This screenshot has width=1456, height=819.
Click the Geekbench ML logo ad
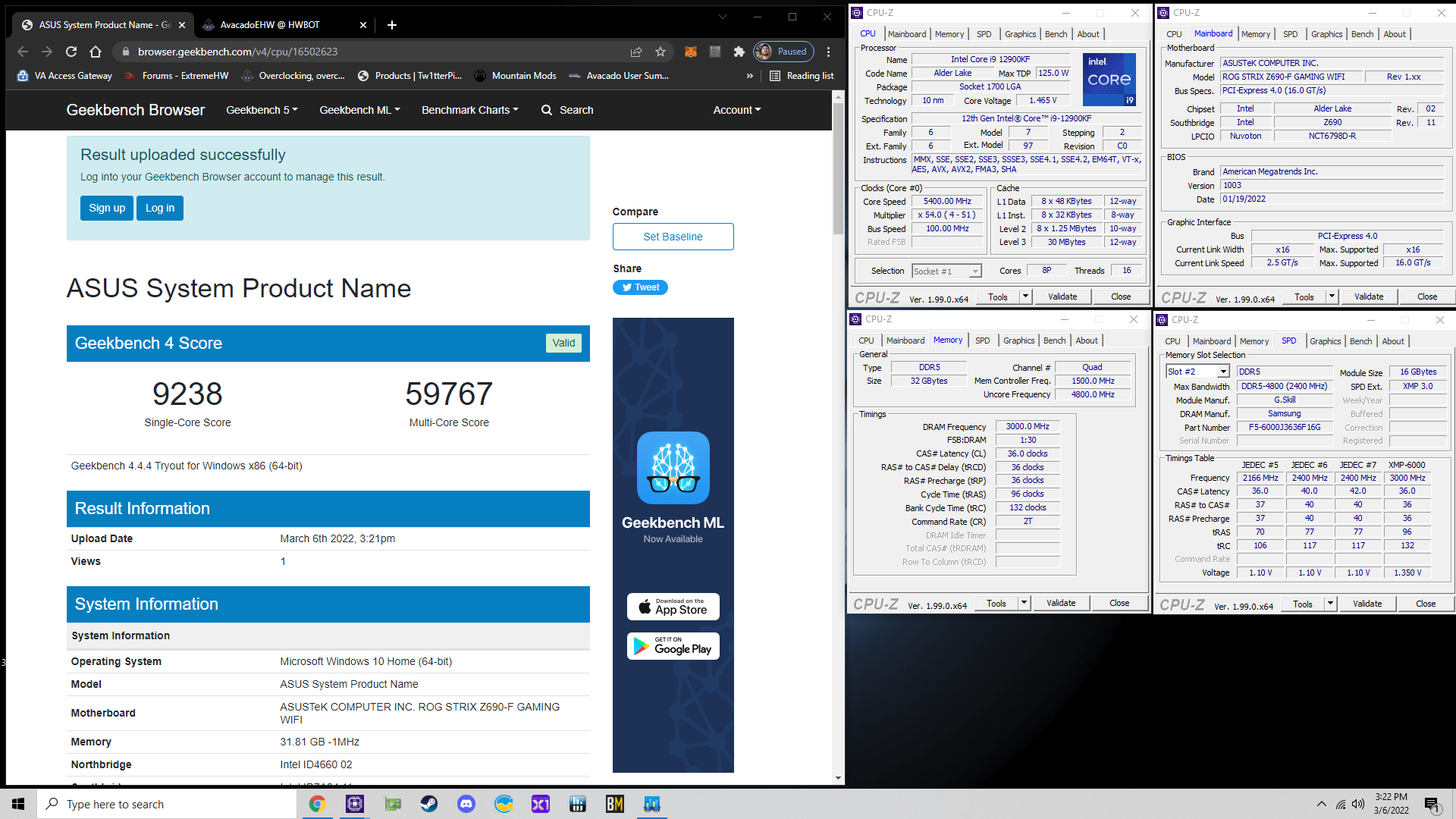[673, 468]
